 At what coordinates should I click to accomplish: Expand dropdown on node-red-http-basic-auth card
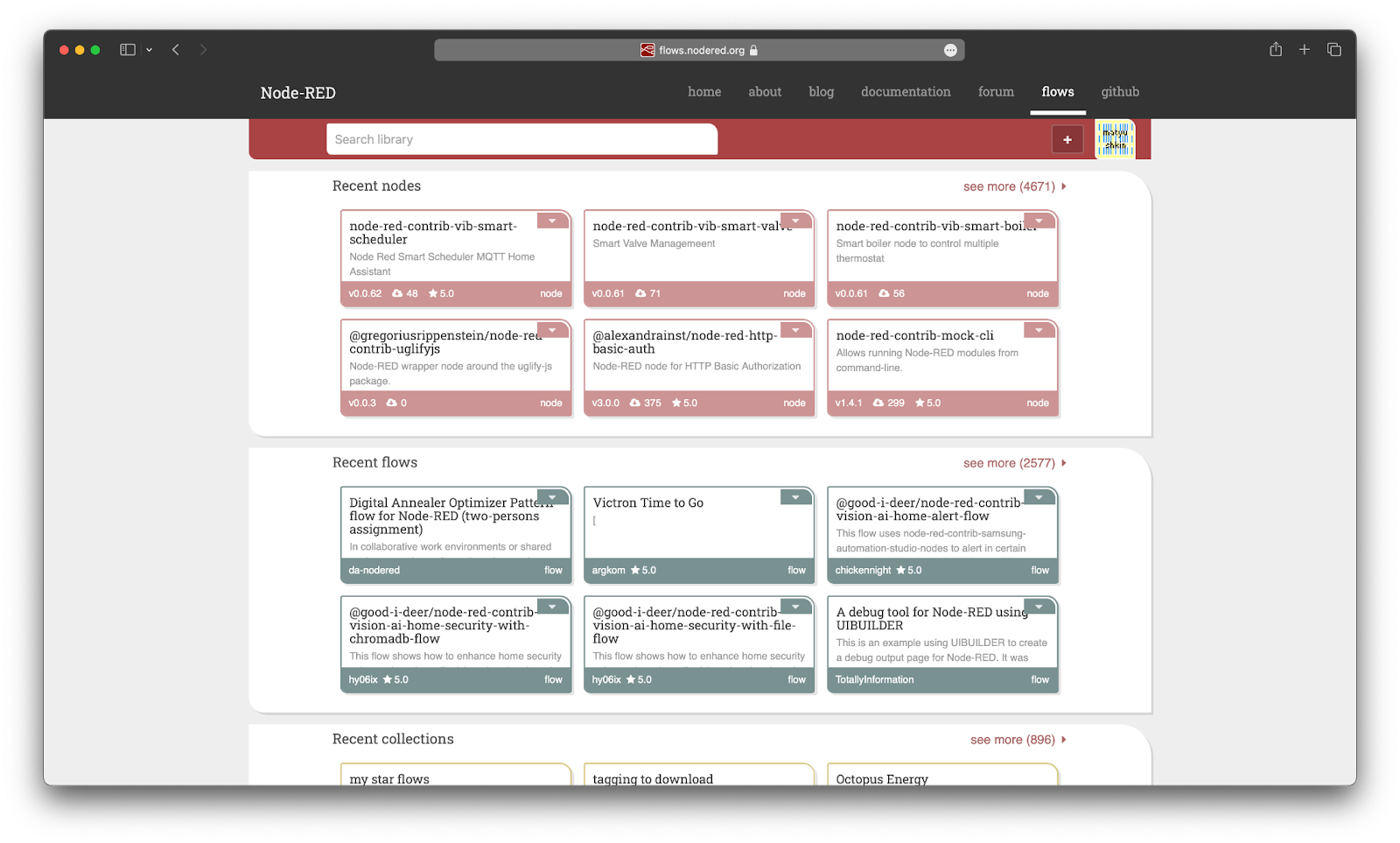(796, 330)
